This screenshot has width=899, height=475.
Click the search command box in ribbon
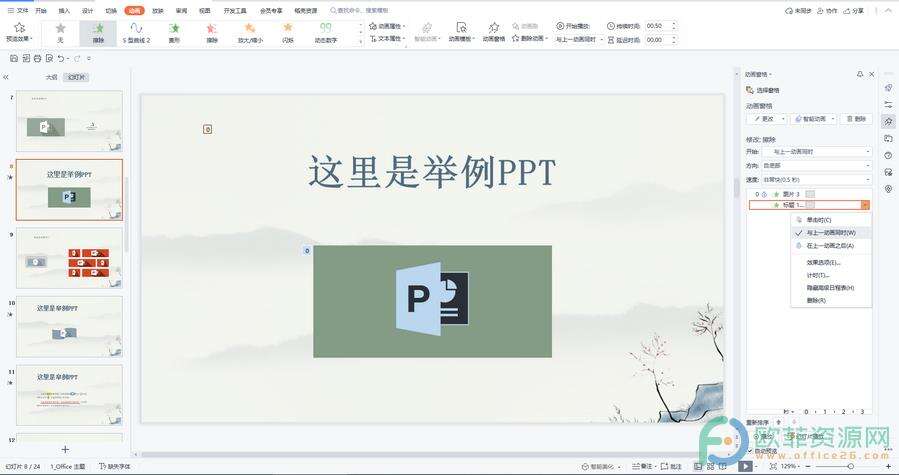[359, 11]
